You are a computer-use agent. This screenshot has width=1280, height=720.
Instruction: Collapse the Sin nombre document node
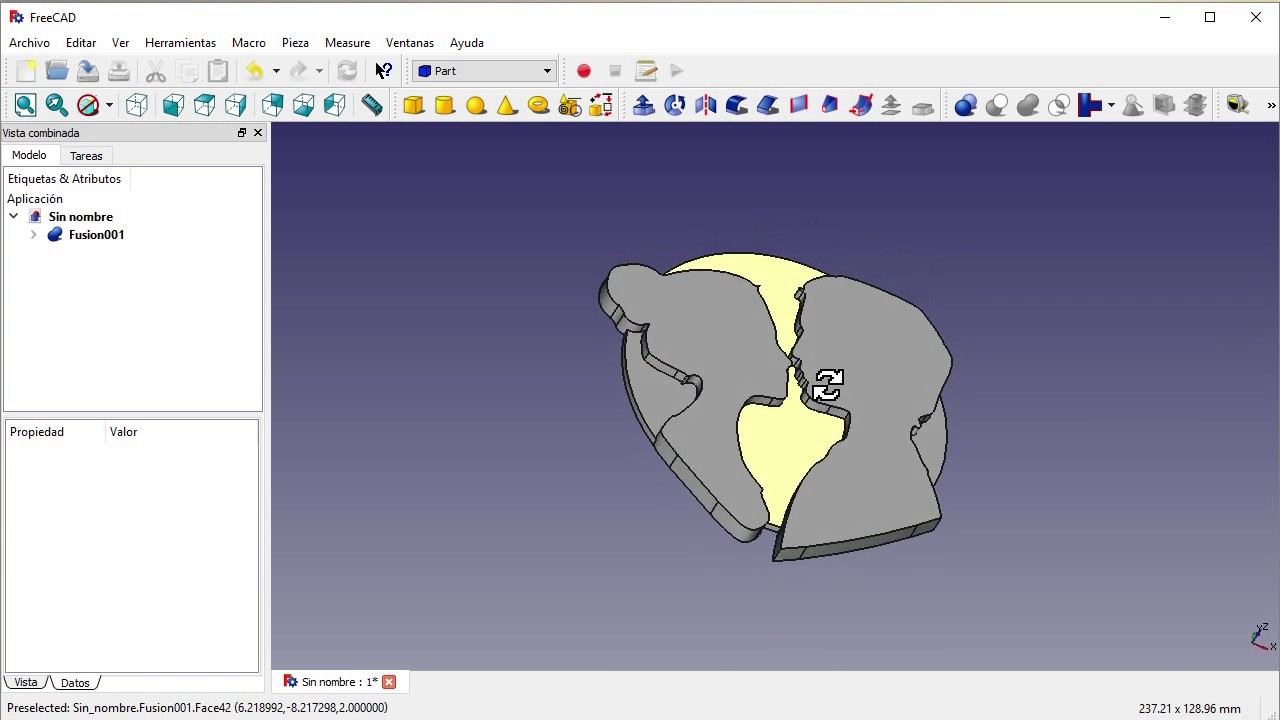pyautogui.click(x=14, y=217)
